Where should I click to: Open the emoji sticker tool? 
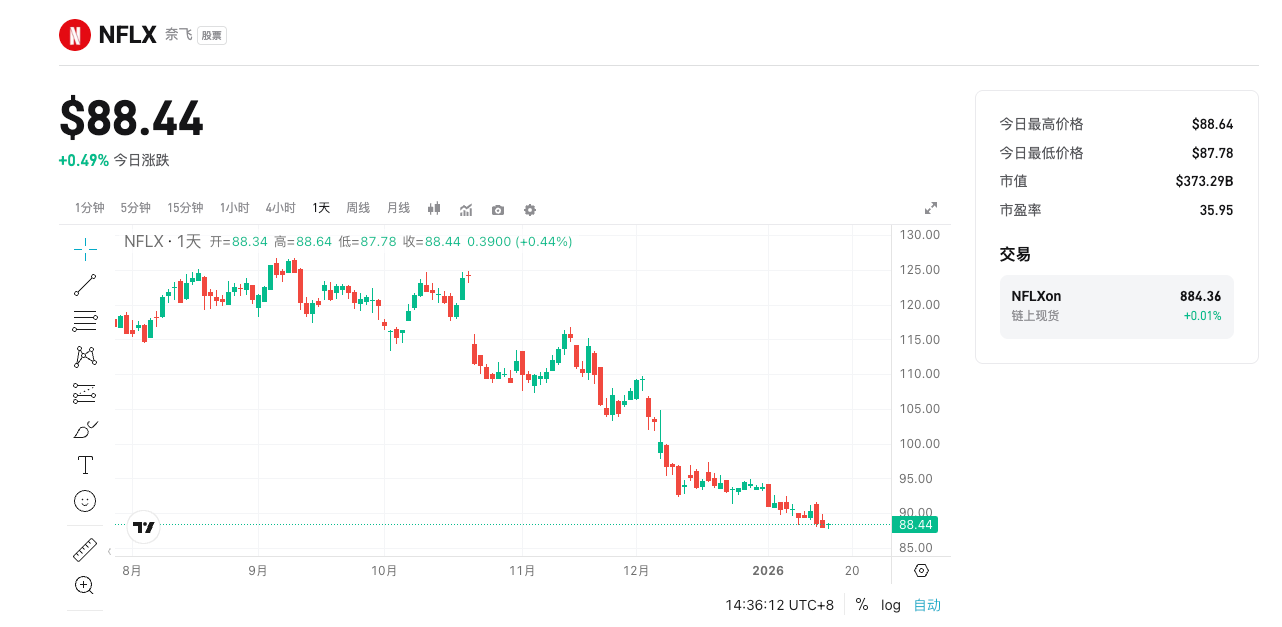[x=85, y=500]
